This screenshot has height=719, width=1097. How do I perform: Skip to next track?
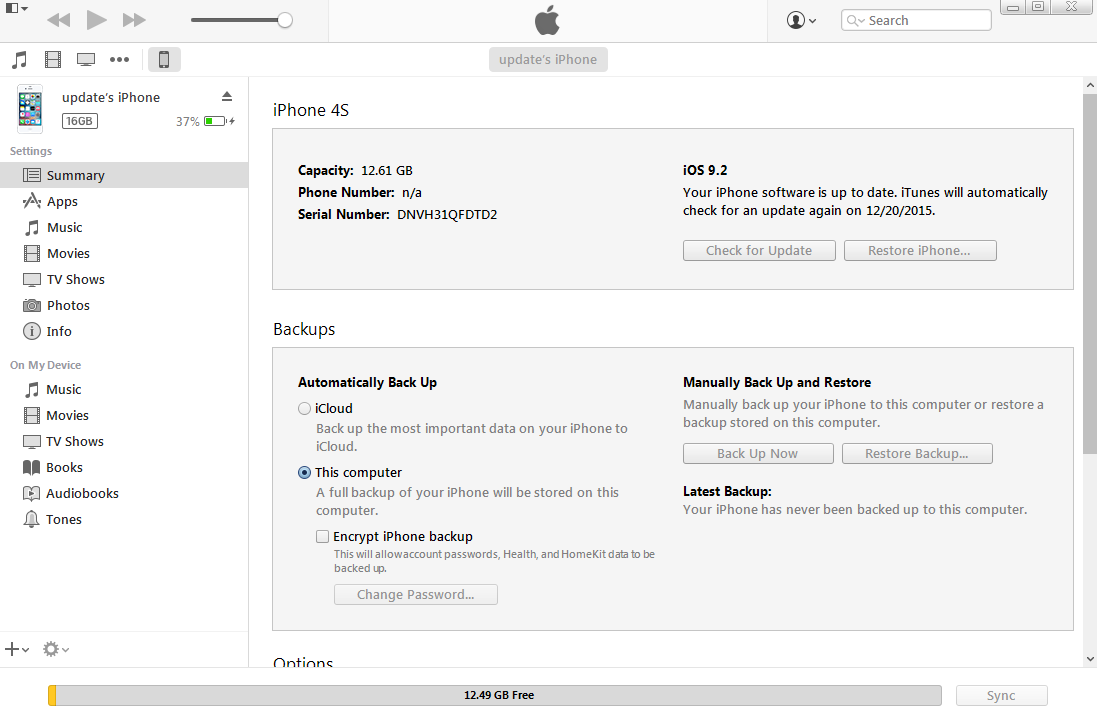coord(134,20)
